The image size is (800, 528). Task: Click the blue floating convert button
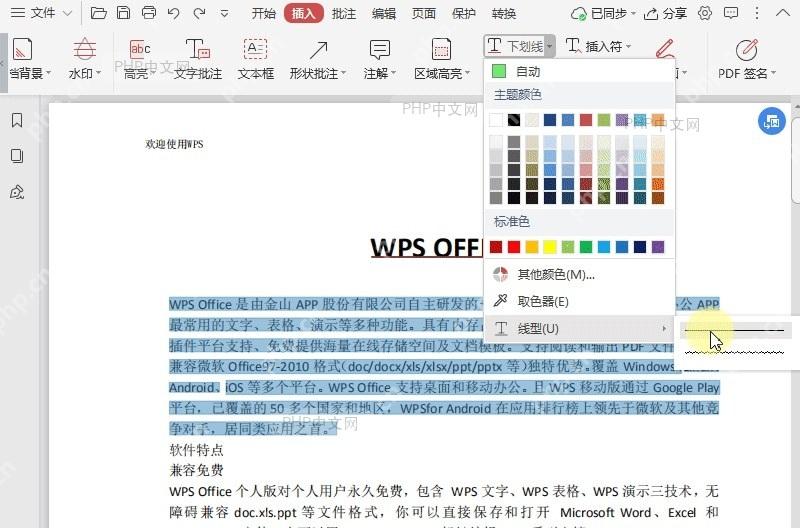click(771, 121)
